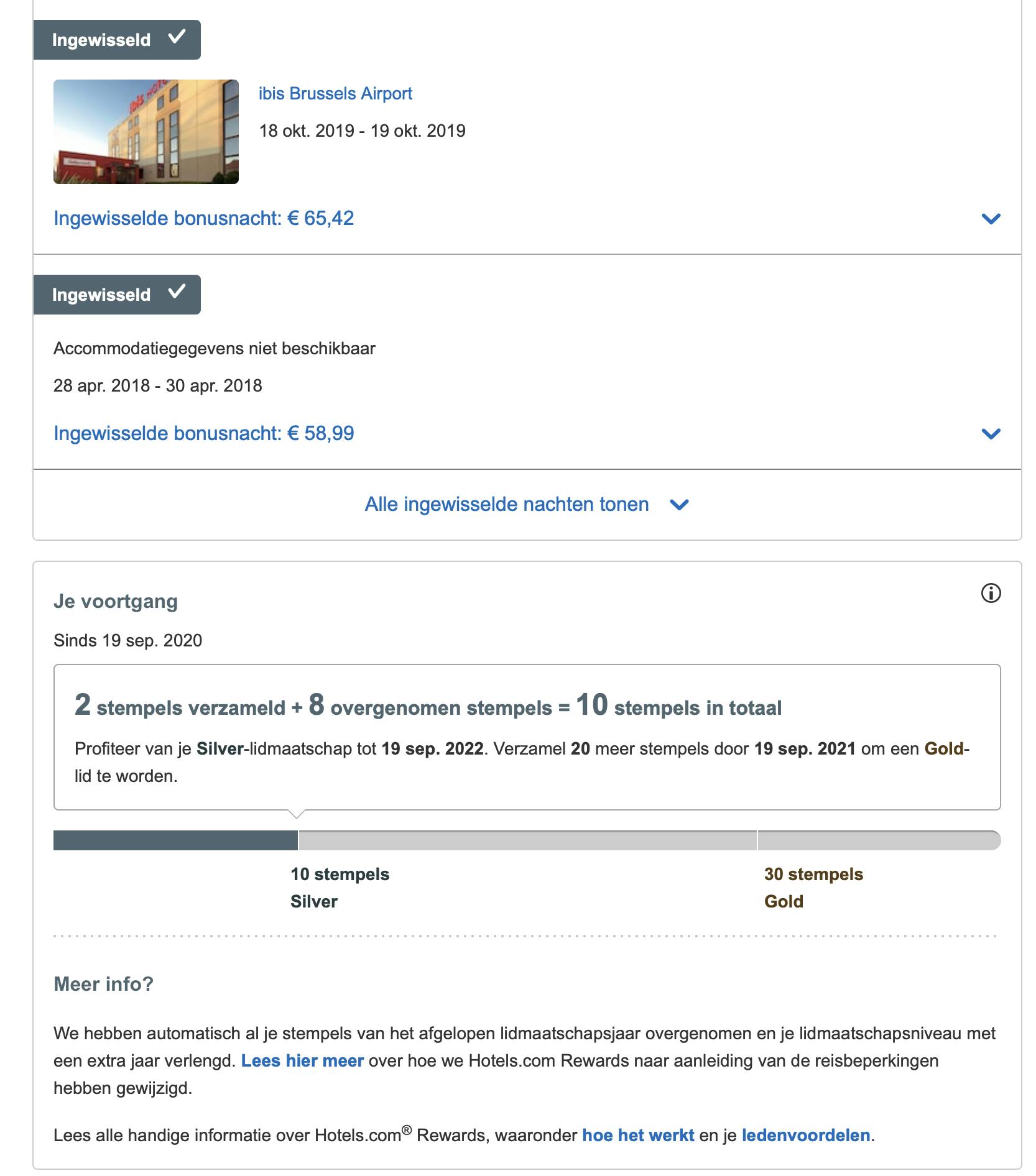Visit the ledenvoordelen link

806,1135
